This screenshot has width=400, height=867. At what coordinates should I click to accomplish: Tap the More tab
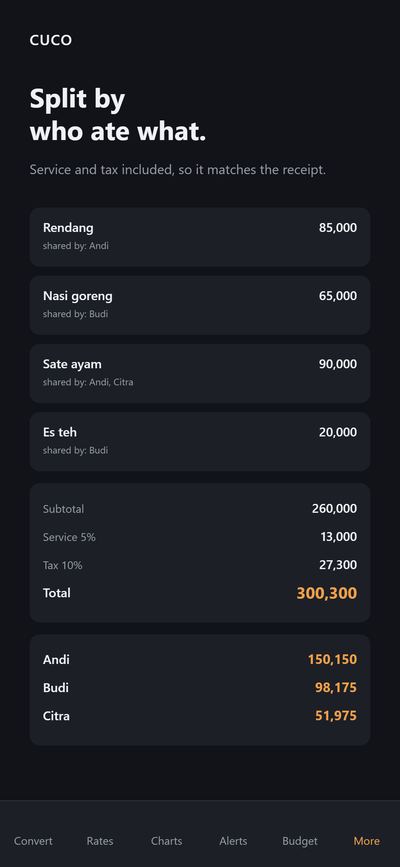click(367, 841)
